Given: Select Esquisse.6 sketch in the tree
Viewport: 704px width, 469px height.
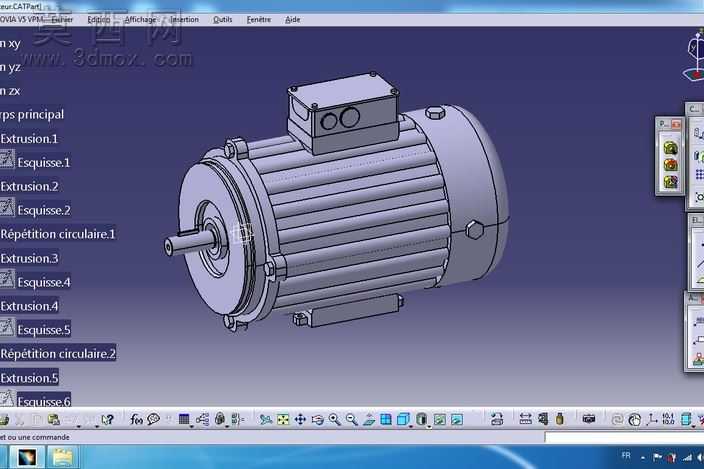Looking at the screenshot, I should [x=44, y=401].
